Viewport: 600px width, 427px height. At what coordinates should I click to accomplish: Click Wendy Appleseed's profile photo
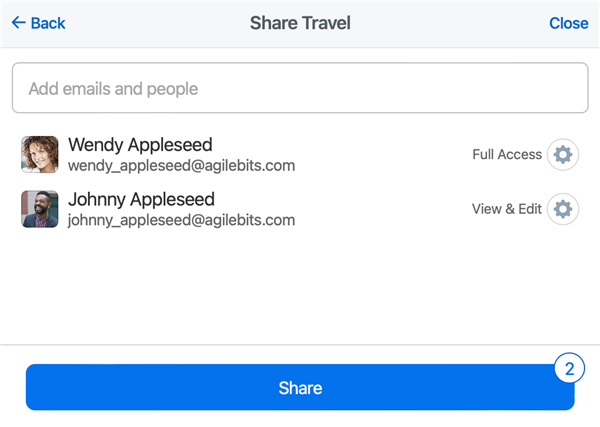click(x=40, y=155)
